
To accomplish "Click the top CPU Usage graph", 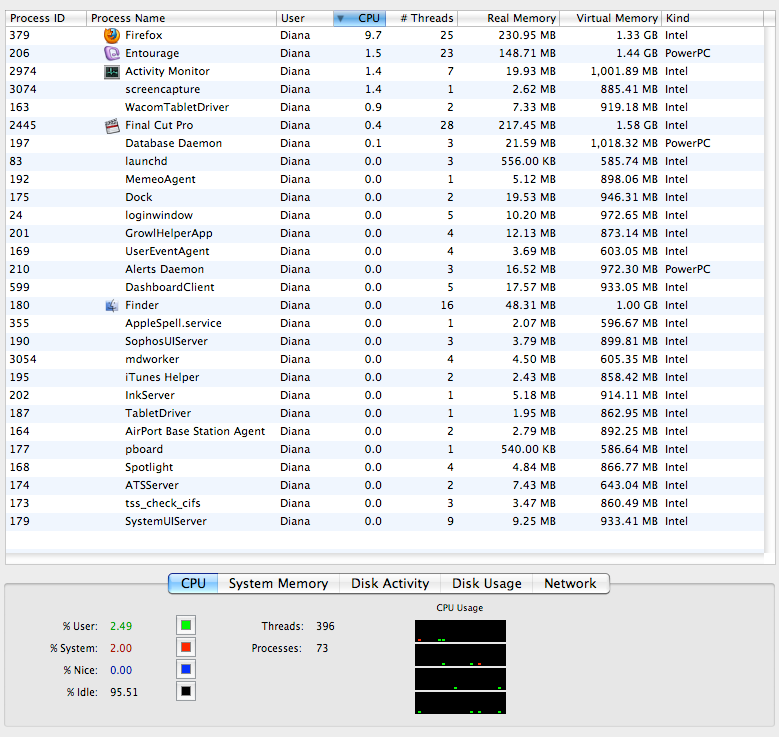I will [x=461, y=631].
